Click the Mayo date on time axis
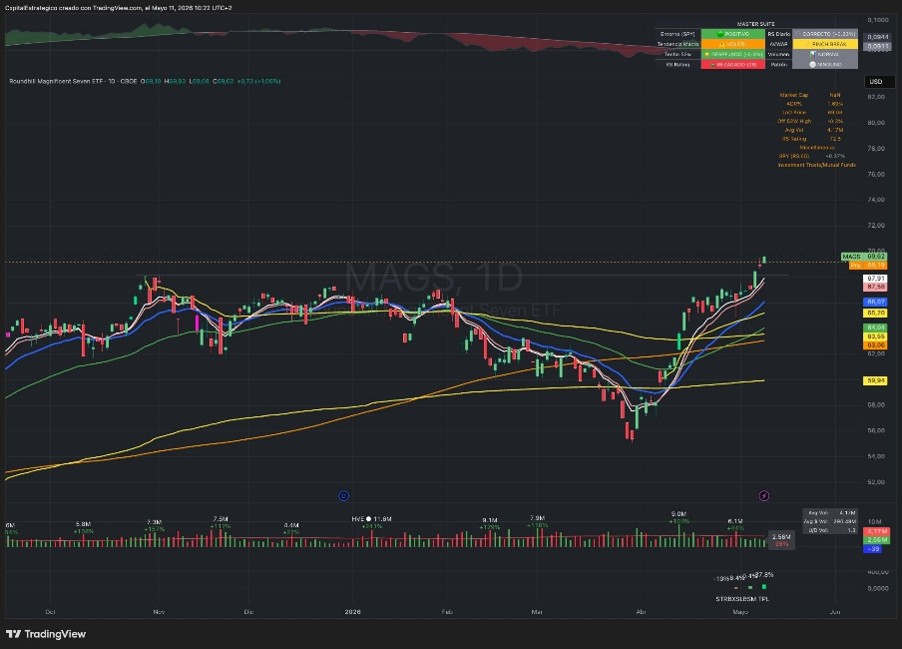 pos(740,612)
